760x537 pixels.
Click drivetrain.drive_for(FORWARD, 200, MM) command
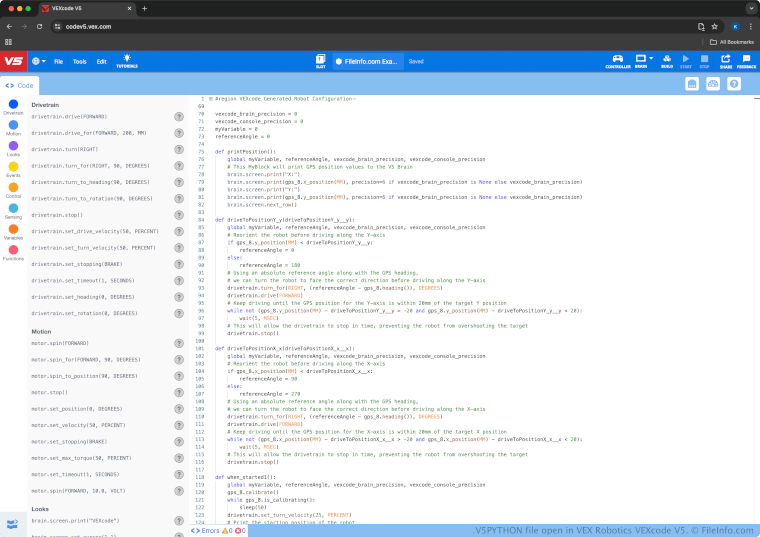89,133
